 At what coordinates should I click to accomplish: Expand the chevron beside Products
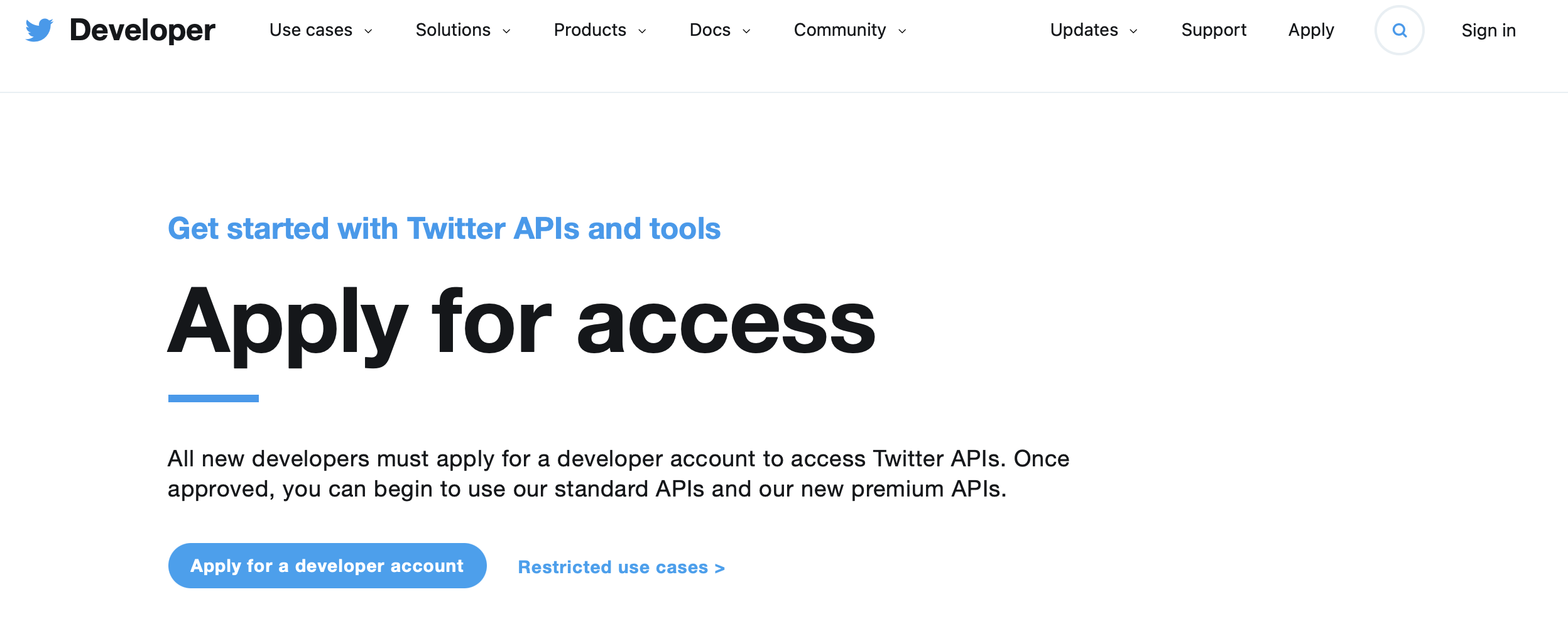(642, 31)
